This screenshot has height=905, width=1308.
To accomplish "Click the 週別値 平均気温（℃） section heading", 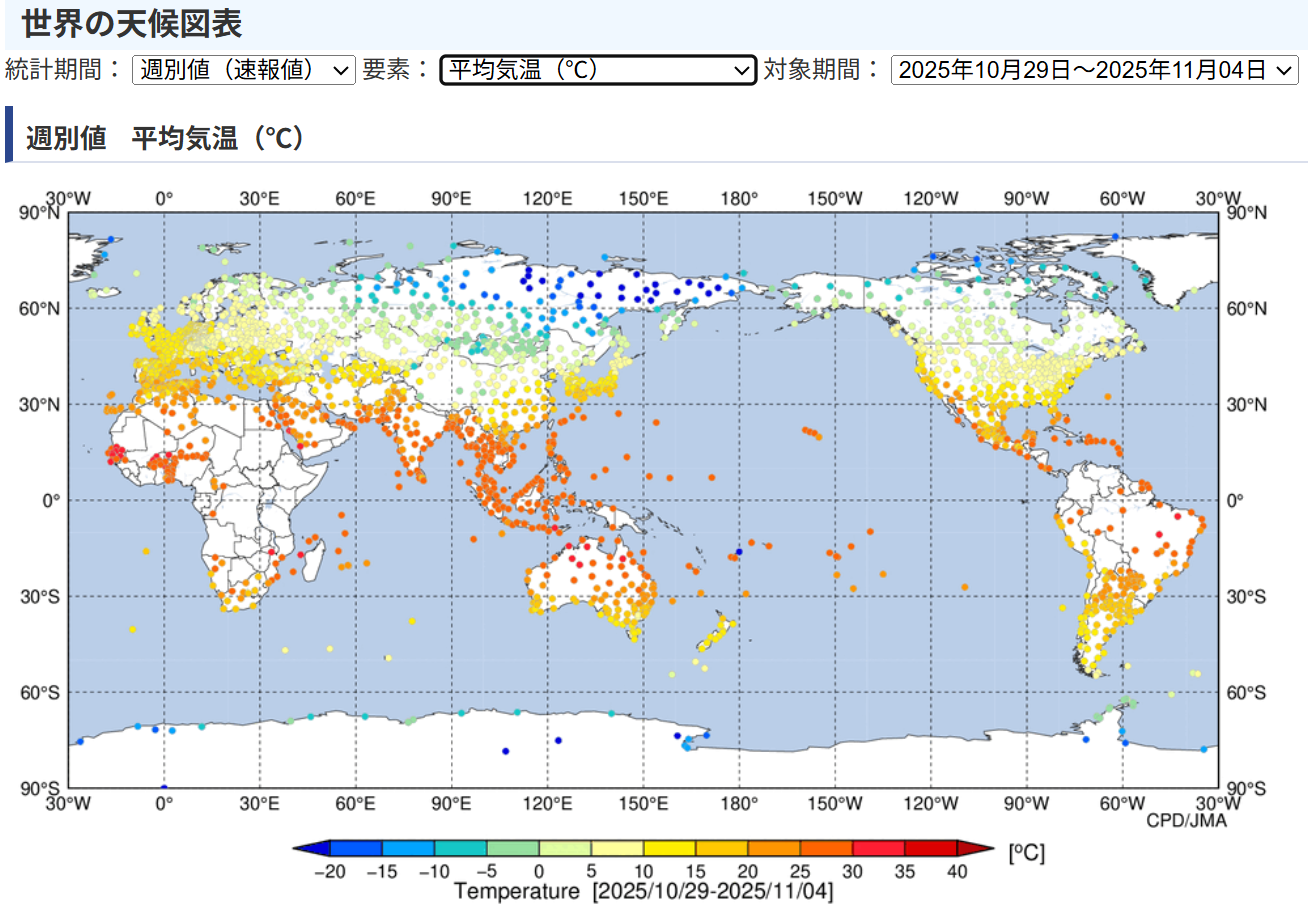I will coord(165,138).
